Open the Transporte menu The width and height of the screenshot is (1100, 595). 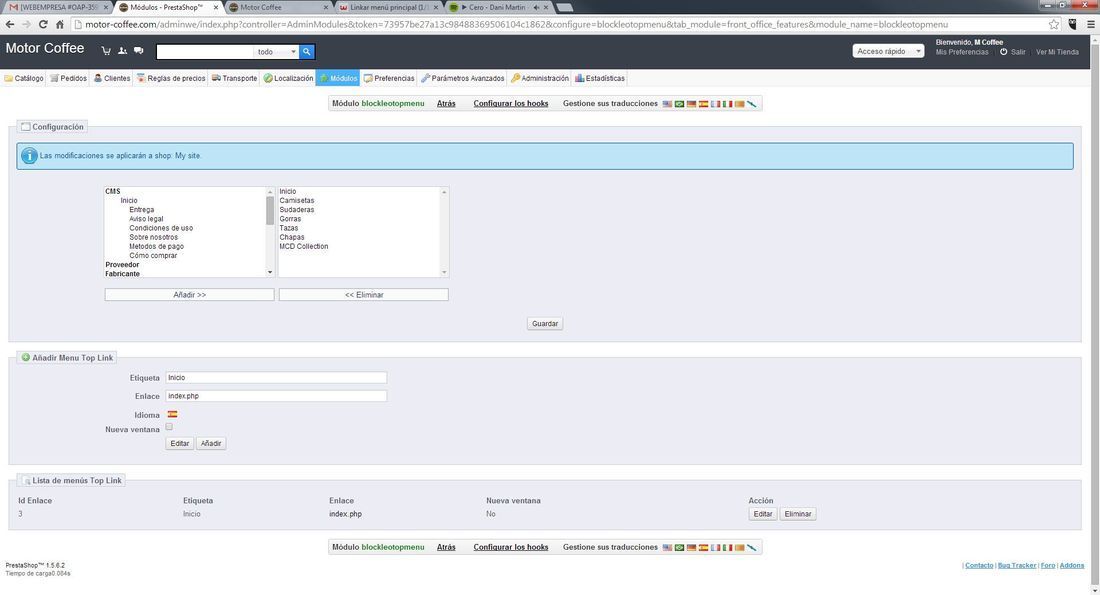coord(234,78)
